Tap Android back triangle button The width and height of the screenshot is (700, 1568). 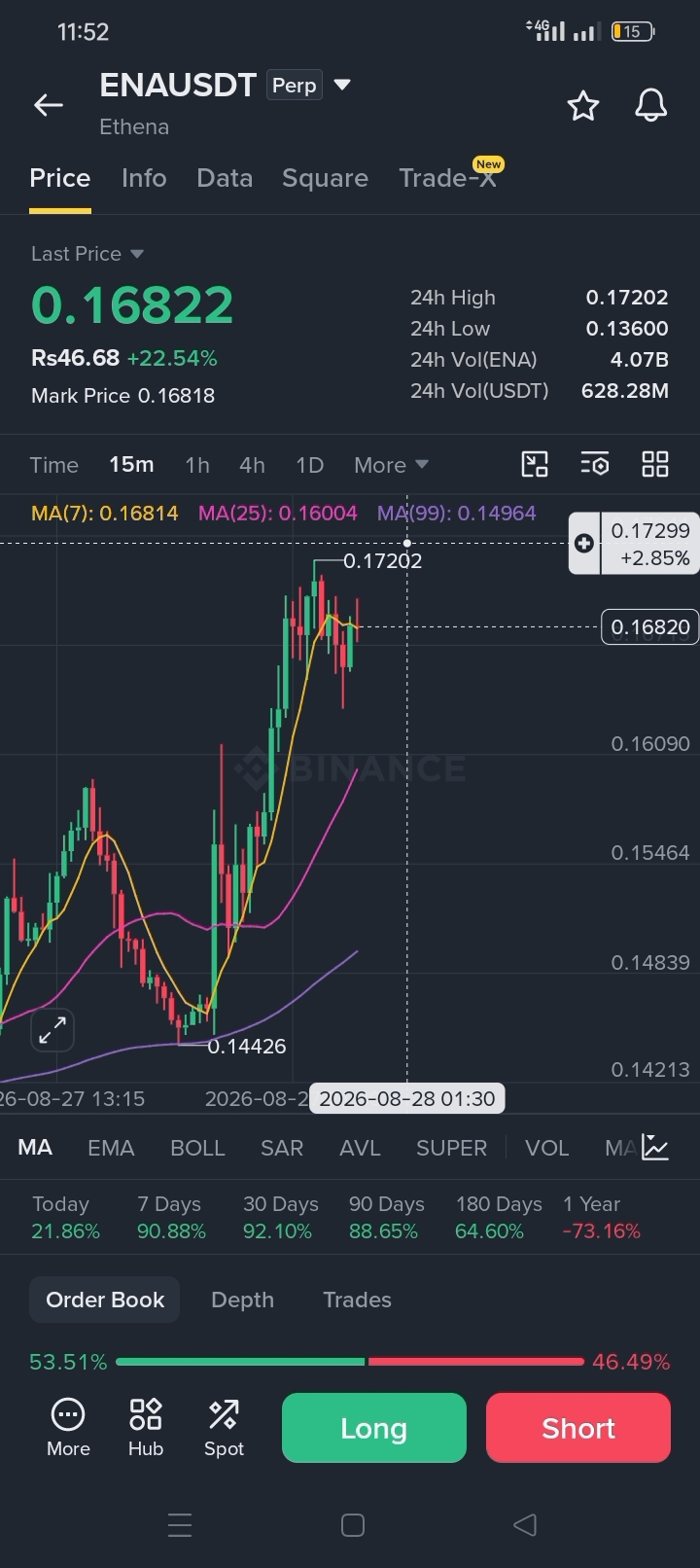click(x=525, y=1524)
